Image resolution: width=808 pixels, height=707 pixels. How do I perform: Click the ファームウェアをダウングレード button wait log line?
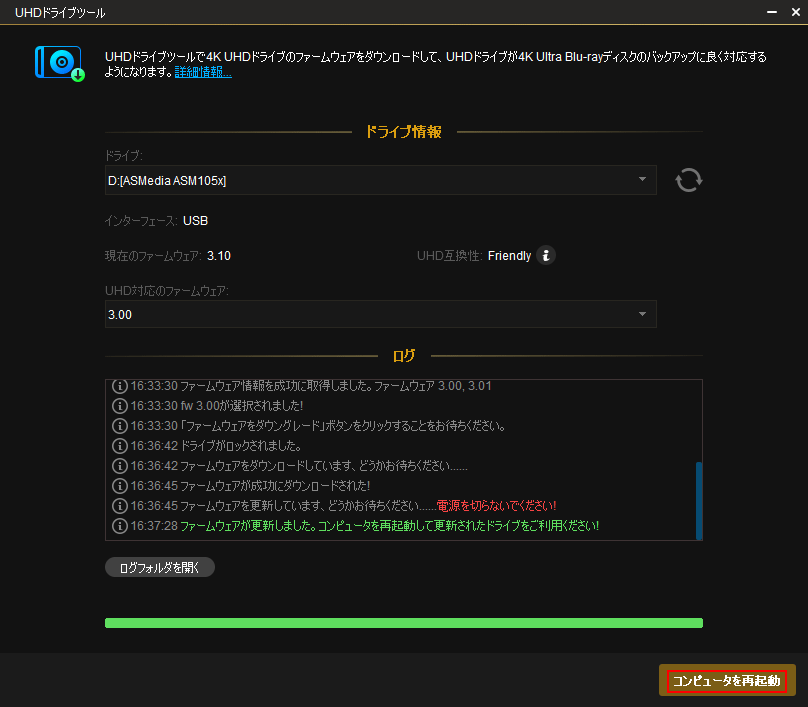tap(309, 426)
